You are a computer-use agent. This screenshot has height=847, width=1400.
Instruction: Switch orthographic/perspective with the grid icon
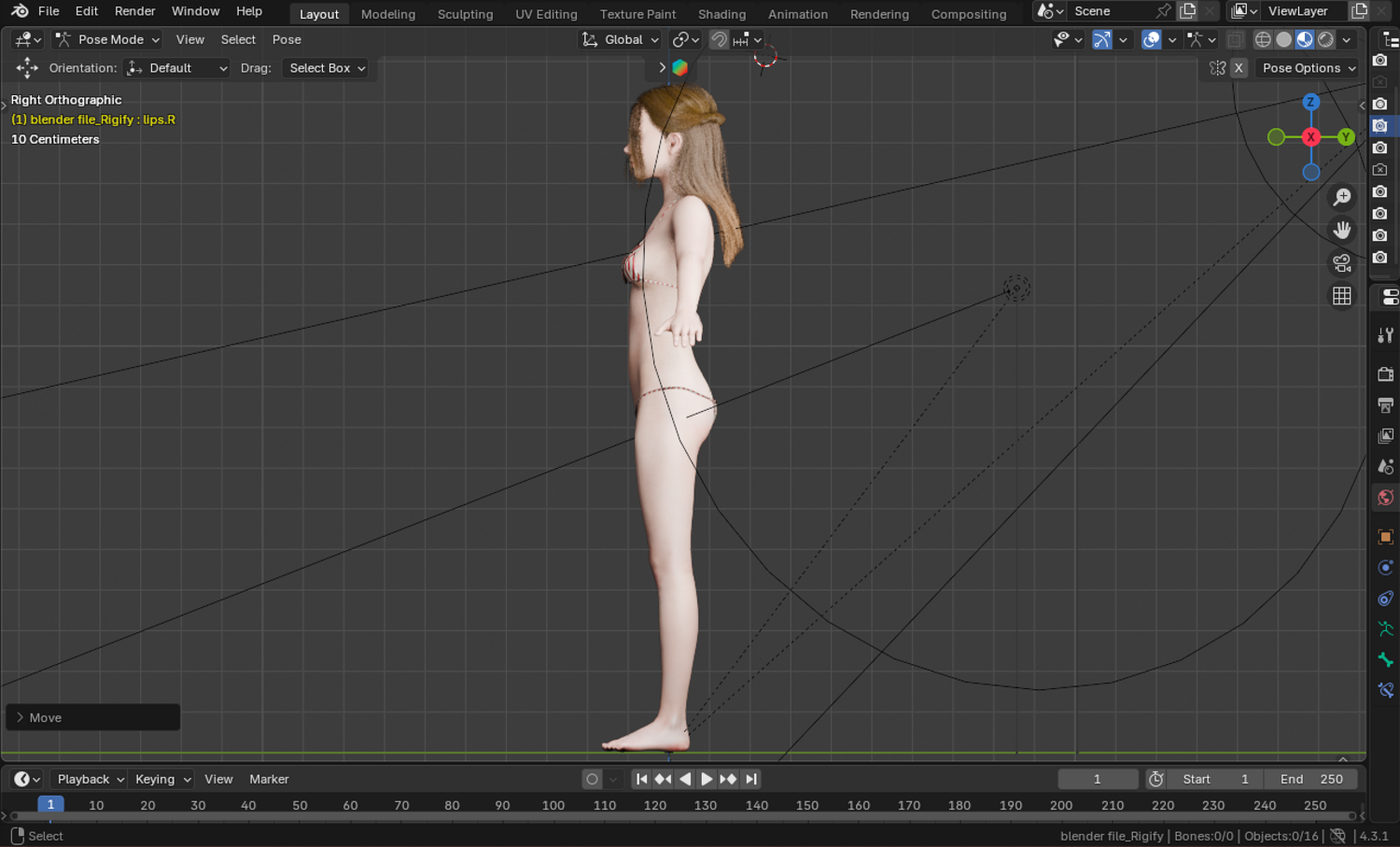1342,296
